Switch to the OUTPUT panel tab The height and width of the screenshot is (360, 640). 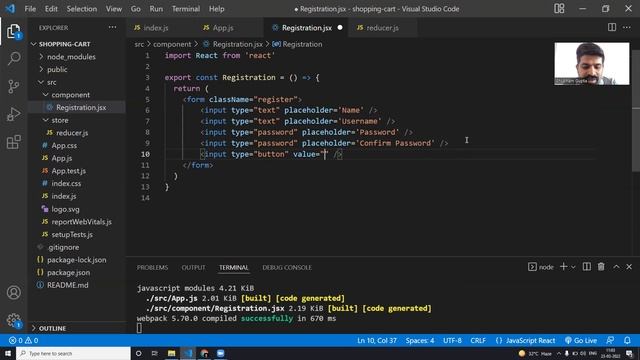click(193, 267)
